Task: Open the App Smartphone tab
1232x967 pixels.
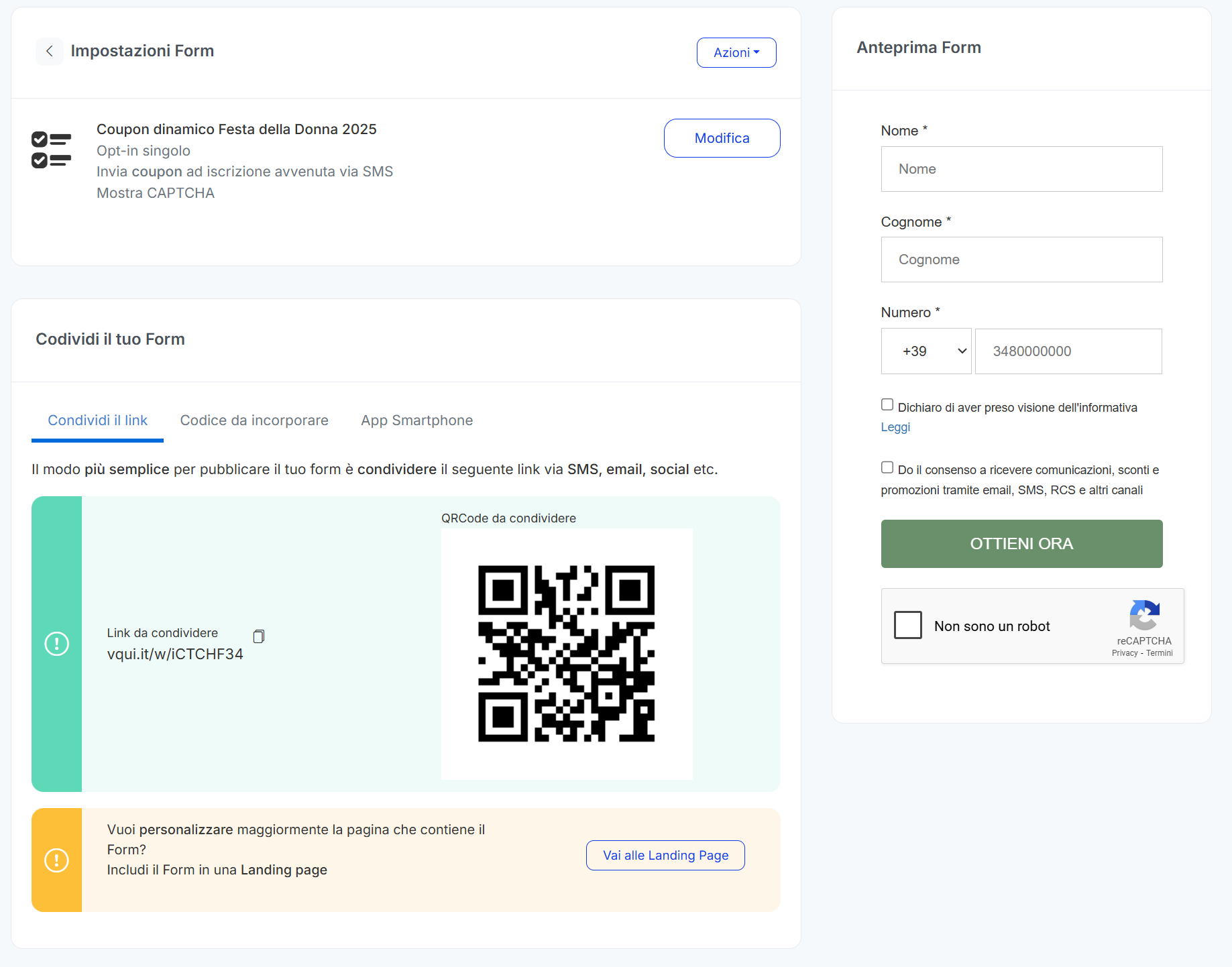Action: point(416,420)
